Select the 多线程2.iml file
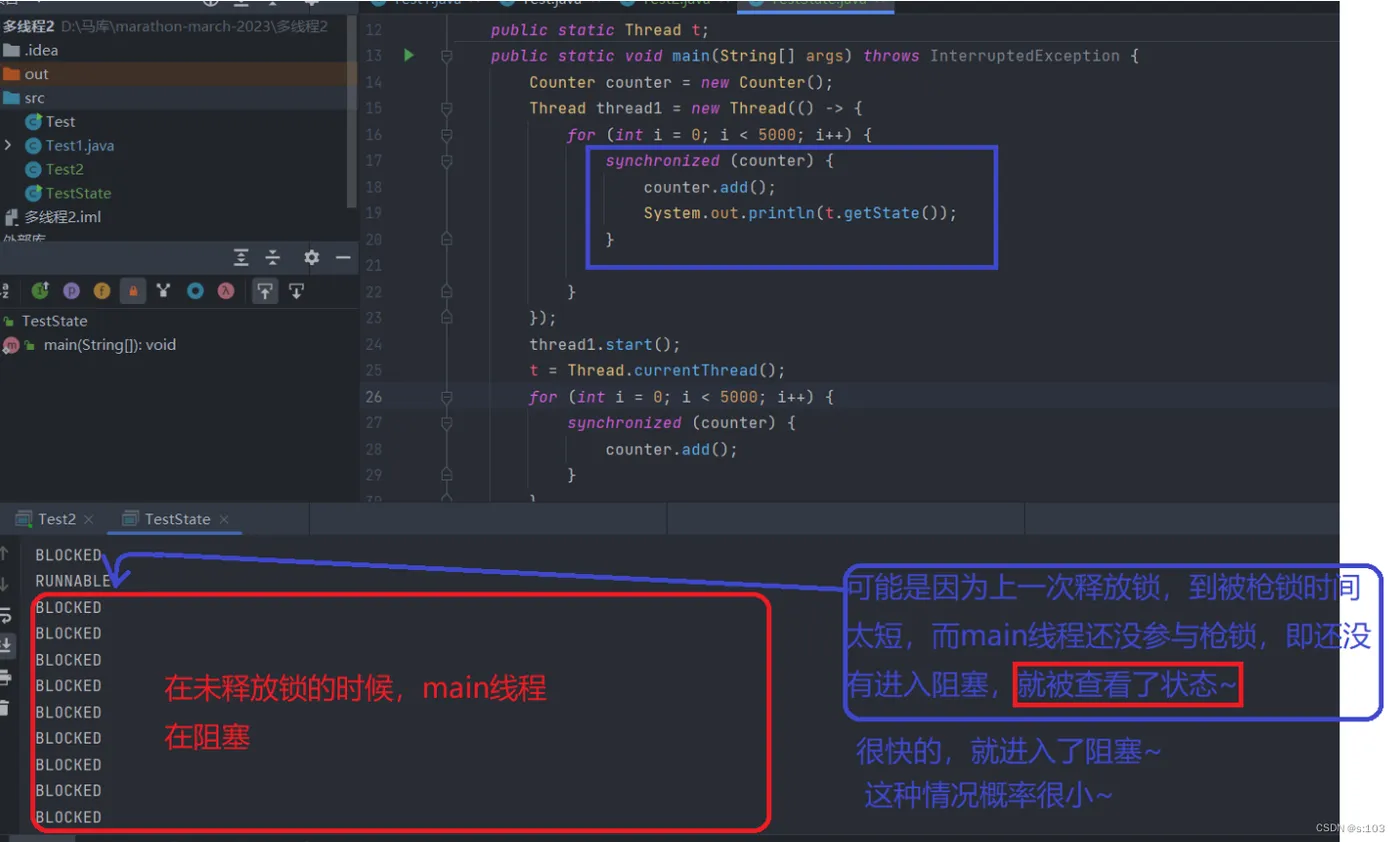 [52, 217]
